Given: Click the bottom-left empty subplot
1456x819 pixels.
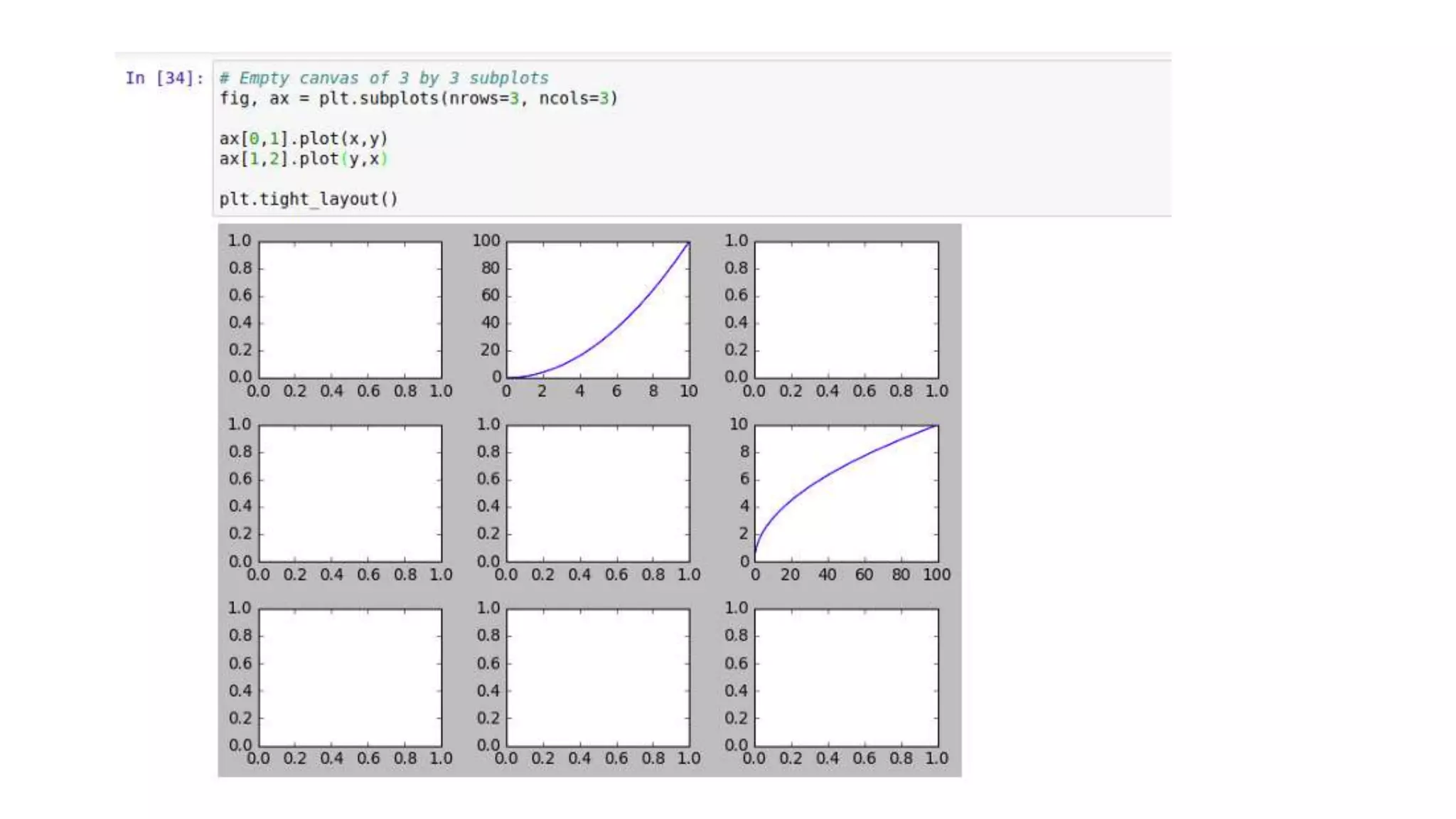Looking at the screenshot, I should coord(350,677).
